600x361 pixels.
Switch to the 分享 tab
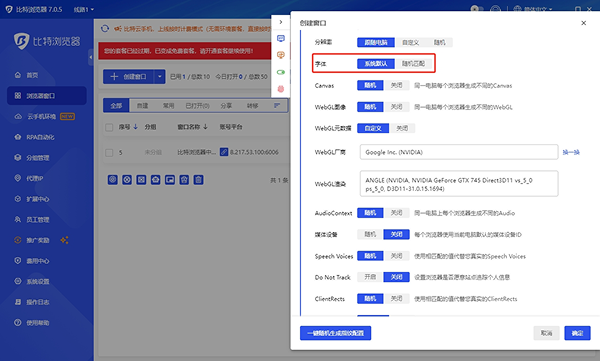click(x=226, y=106)
